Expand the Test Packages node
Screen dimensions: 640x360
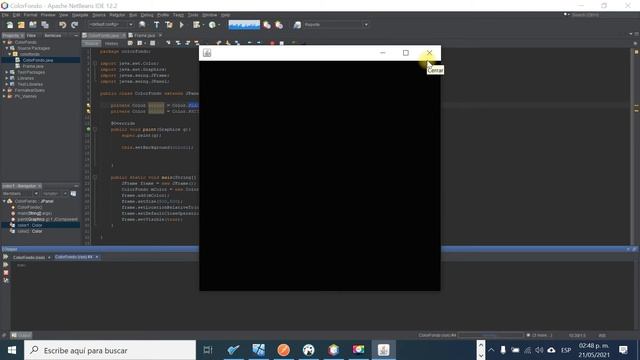pyautogui.click(x=7, y=72)
